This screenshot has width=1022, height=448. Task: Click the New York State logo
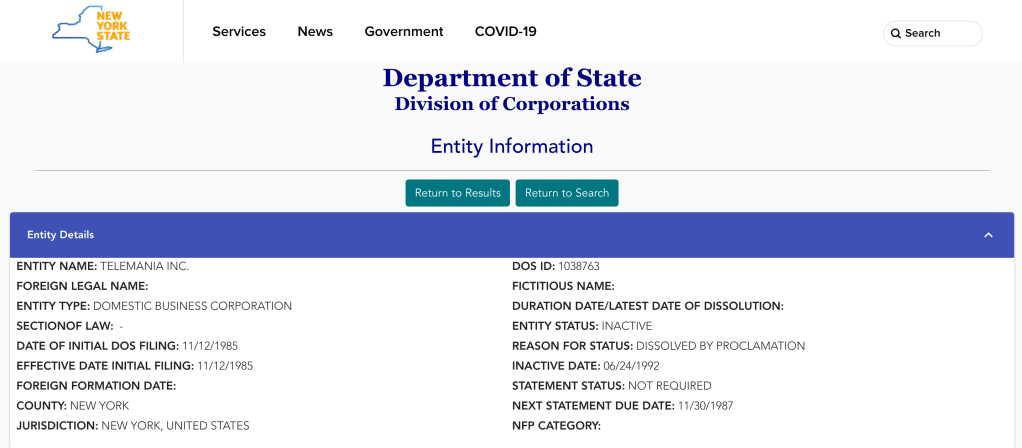click(x=91, y=30)
